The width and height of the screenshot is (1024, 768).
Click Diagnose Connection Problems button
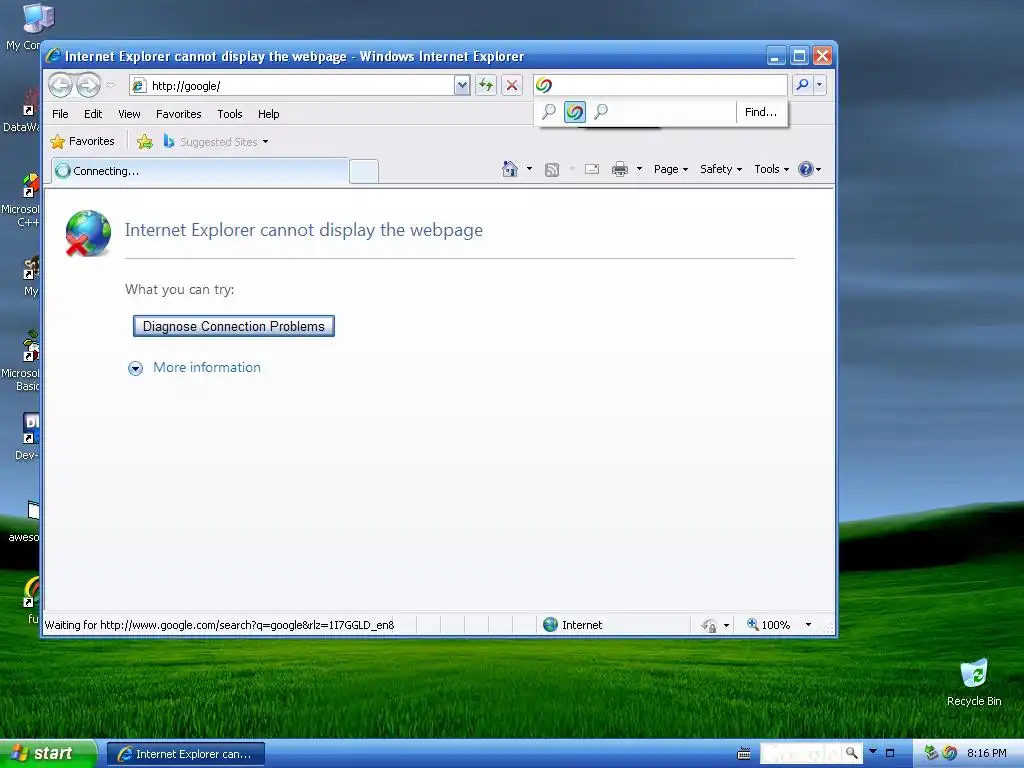click(234, 326)
